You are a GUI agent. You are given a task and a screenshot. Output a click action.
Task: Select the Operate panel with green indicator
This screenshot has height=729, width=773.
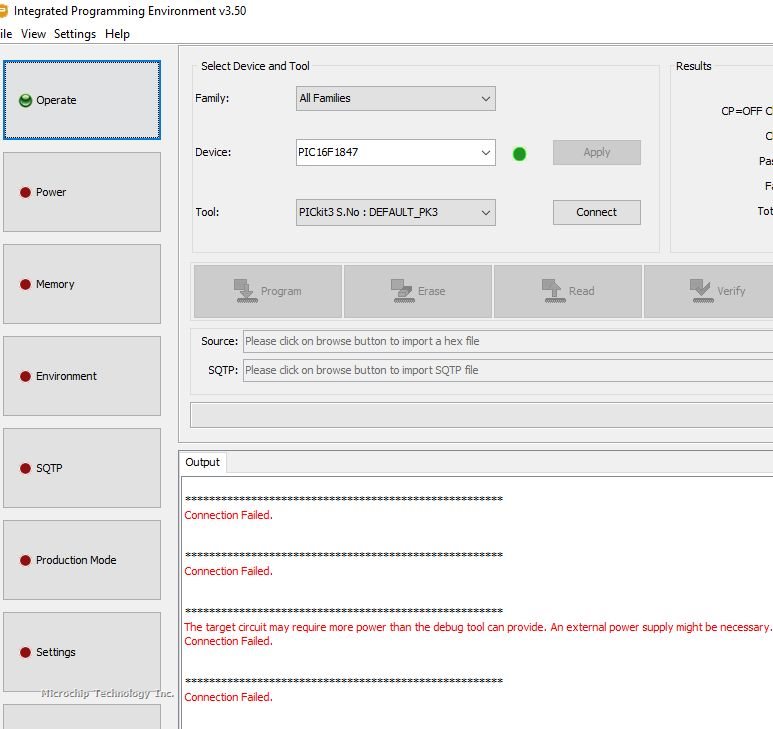coord(81,100)
